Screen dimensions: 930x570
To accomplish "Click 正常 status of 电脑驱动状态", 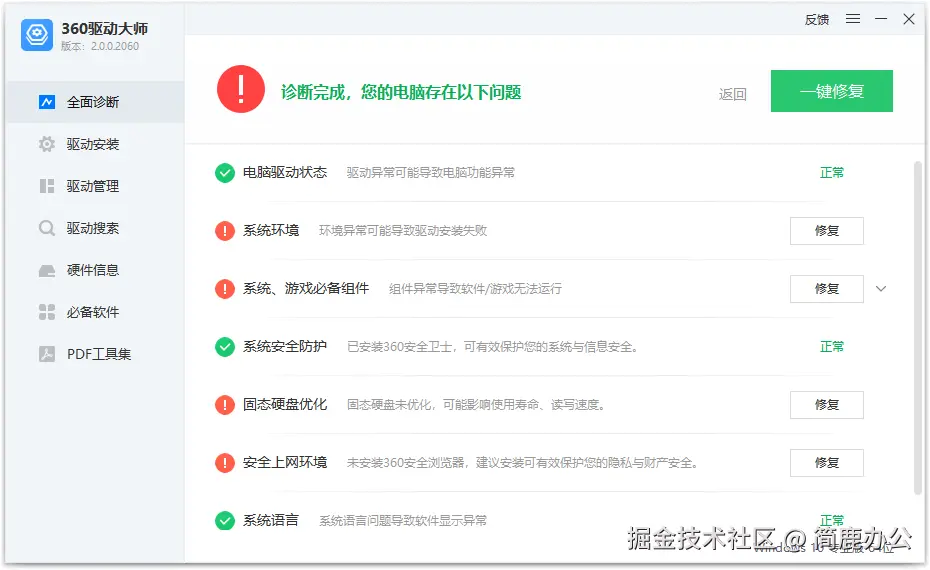I will 832,173.
